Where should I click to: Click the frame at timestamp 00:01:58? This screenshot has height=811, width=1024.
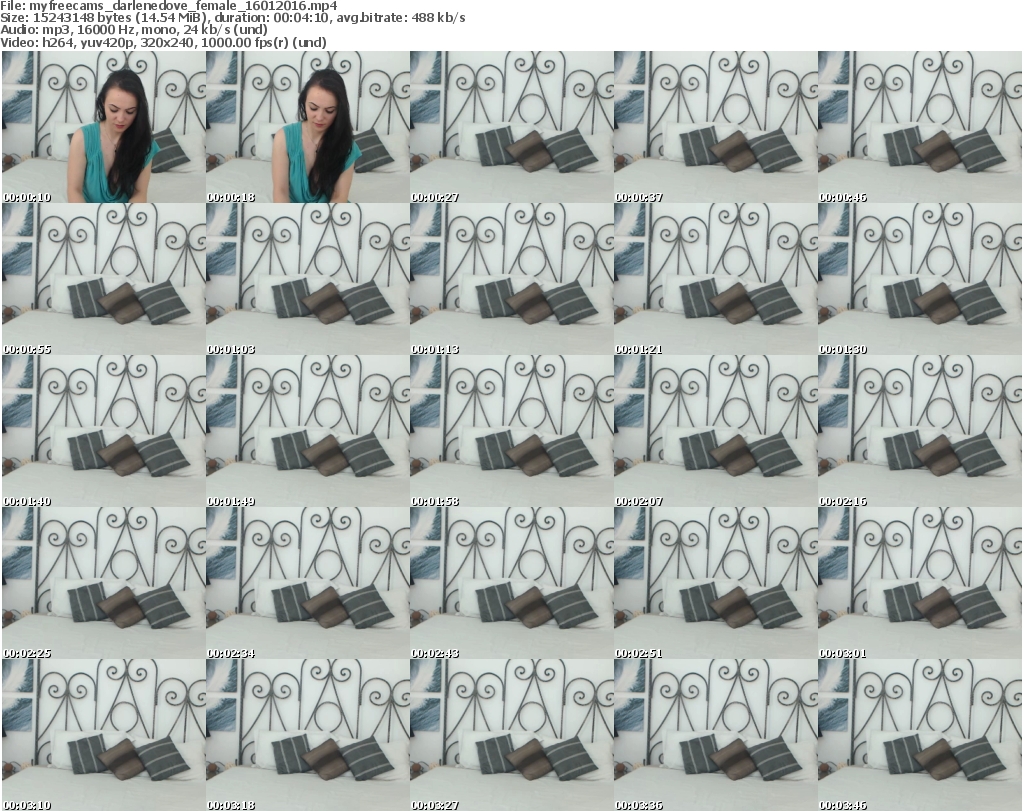(511, 431)
